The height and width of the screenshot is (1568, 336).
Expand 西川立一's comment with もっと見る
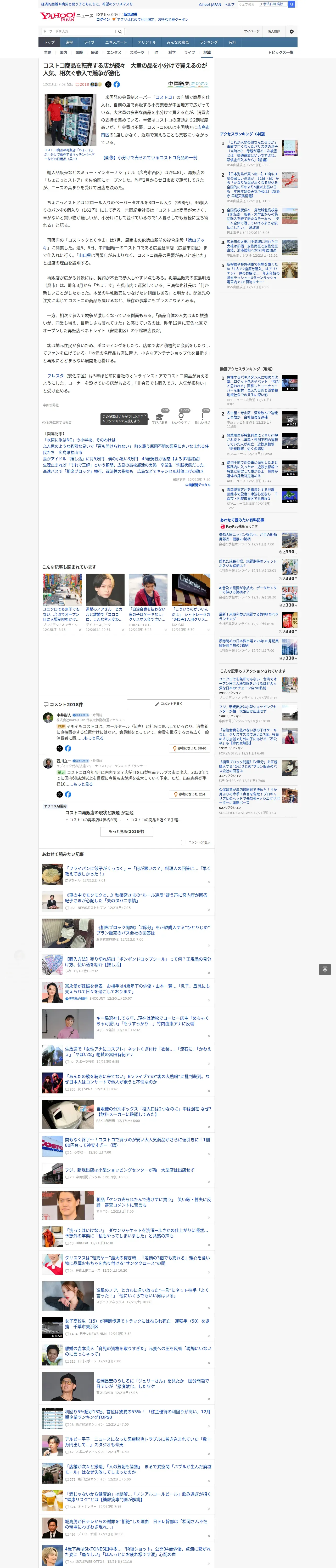pyautogui.click(x=83, y=784)
